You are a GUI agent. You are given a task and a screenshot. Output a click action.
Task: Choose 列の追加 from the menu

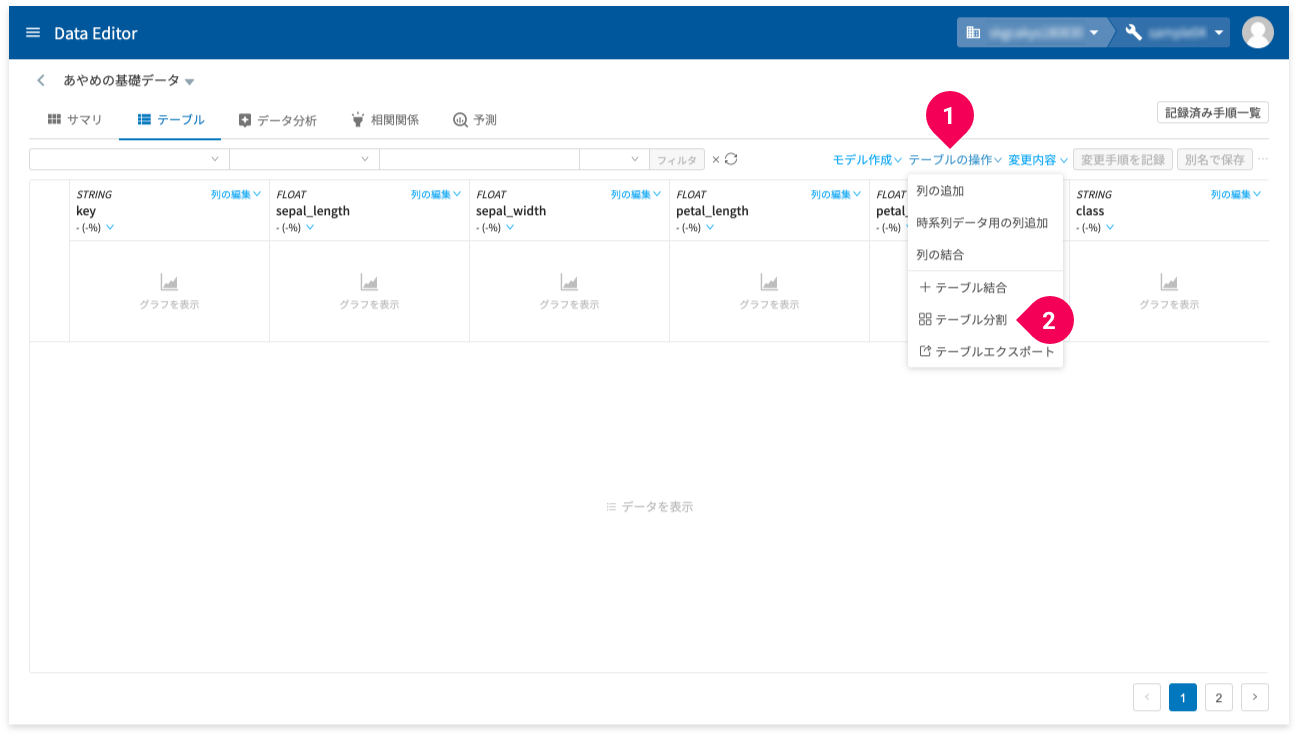point(985,191)
